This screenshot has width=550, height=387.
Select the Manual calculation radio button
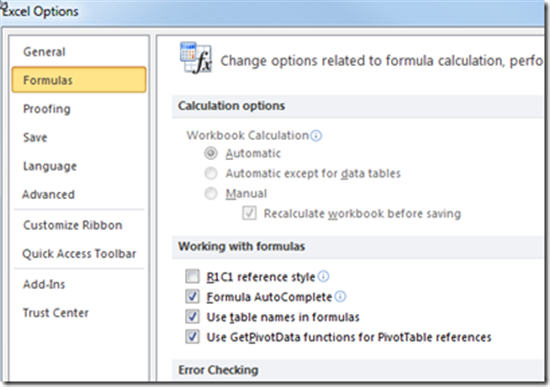(x=211, y=193)
